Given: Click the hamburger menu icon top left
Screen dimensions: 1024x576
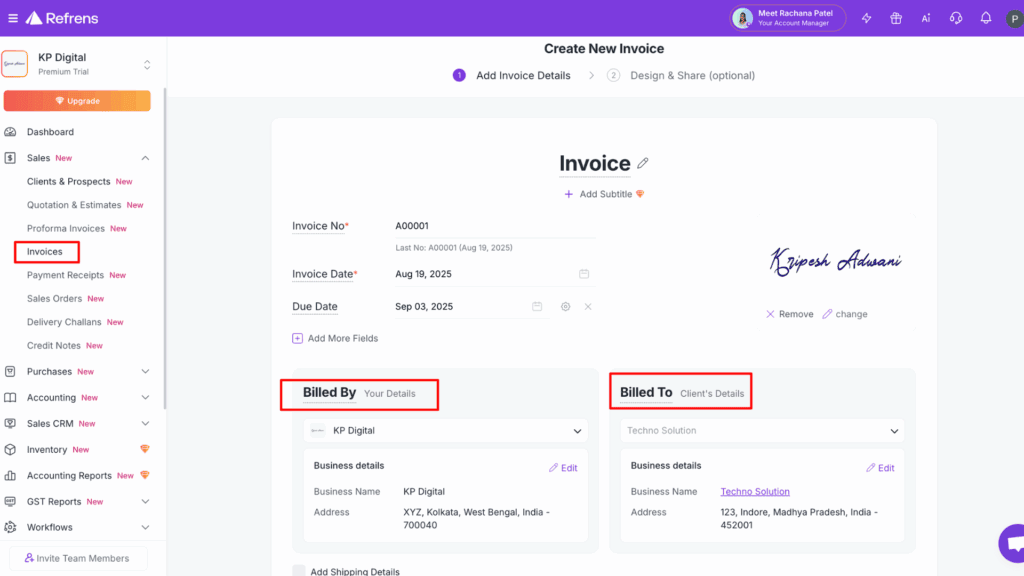Looking at the screenshot, I should pos(15,16).
